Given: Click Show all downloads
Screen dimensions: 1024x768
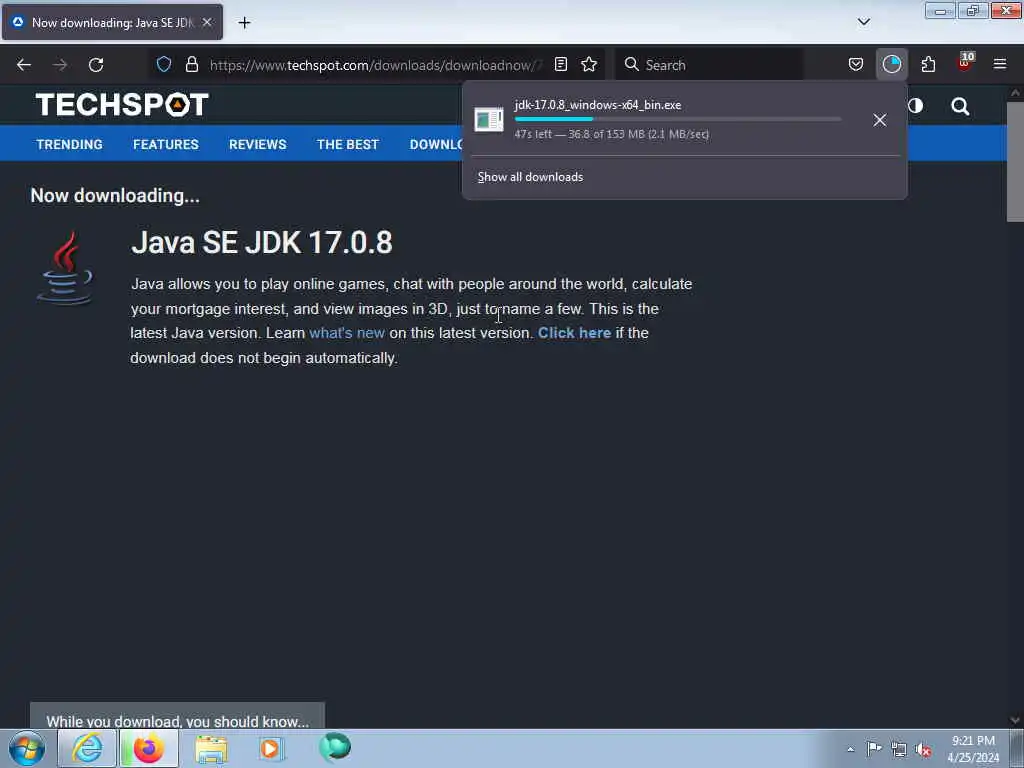Looking at the screenshot, I should coord(530,177).
